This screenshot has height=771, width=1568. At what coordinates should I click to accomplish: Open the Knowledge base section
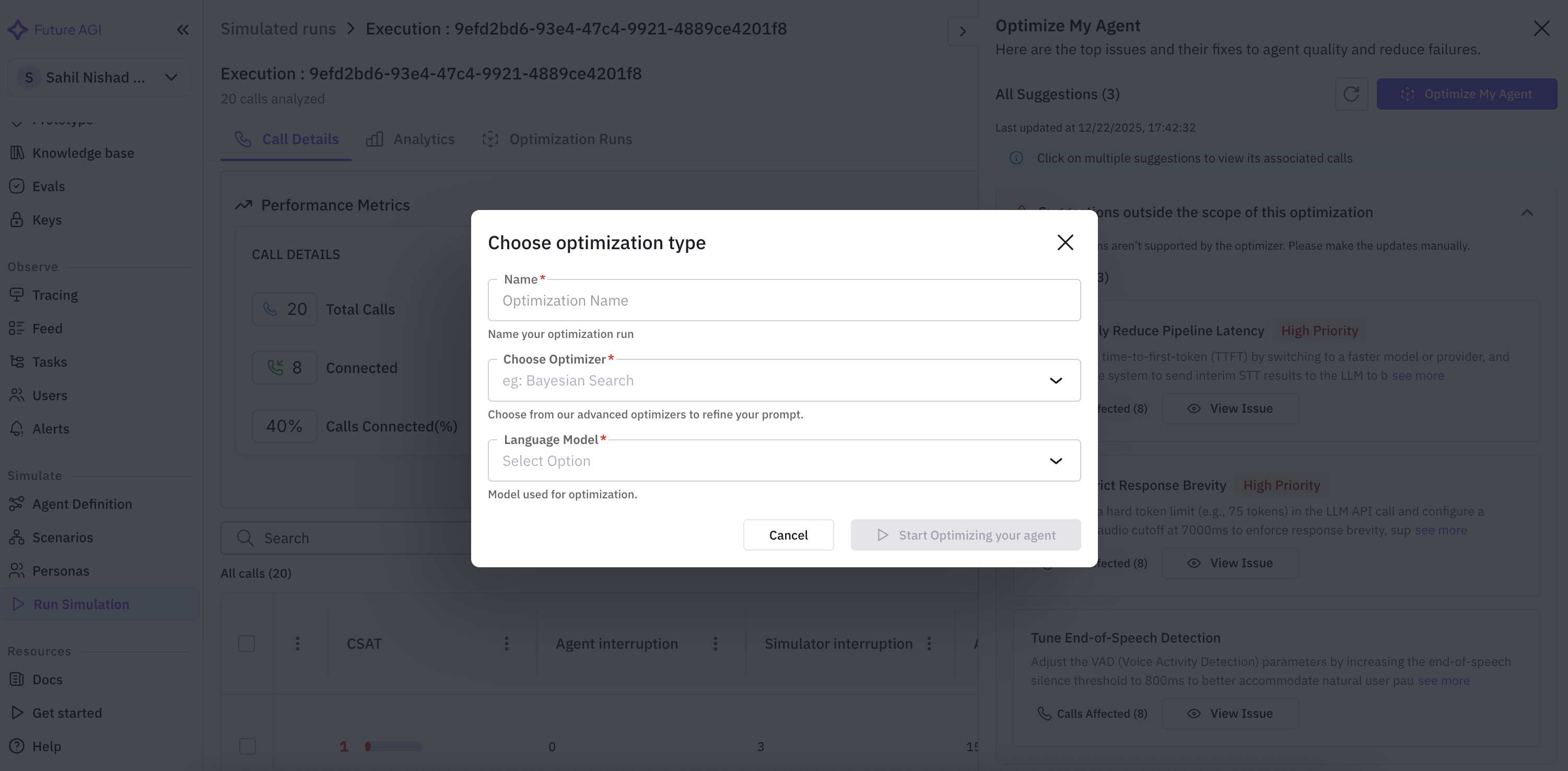83,152
